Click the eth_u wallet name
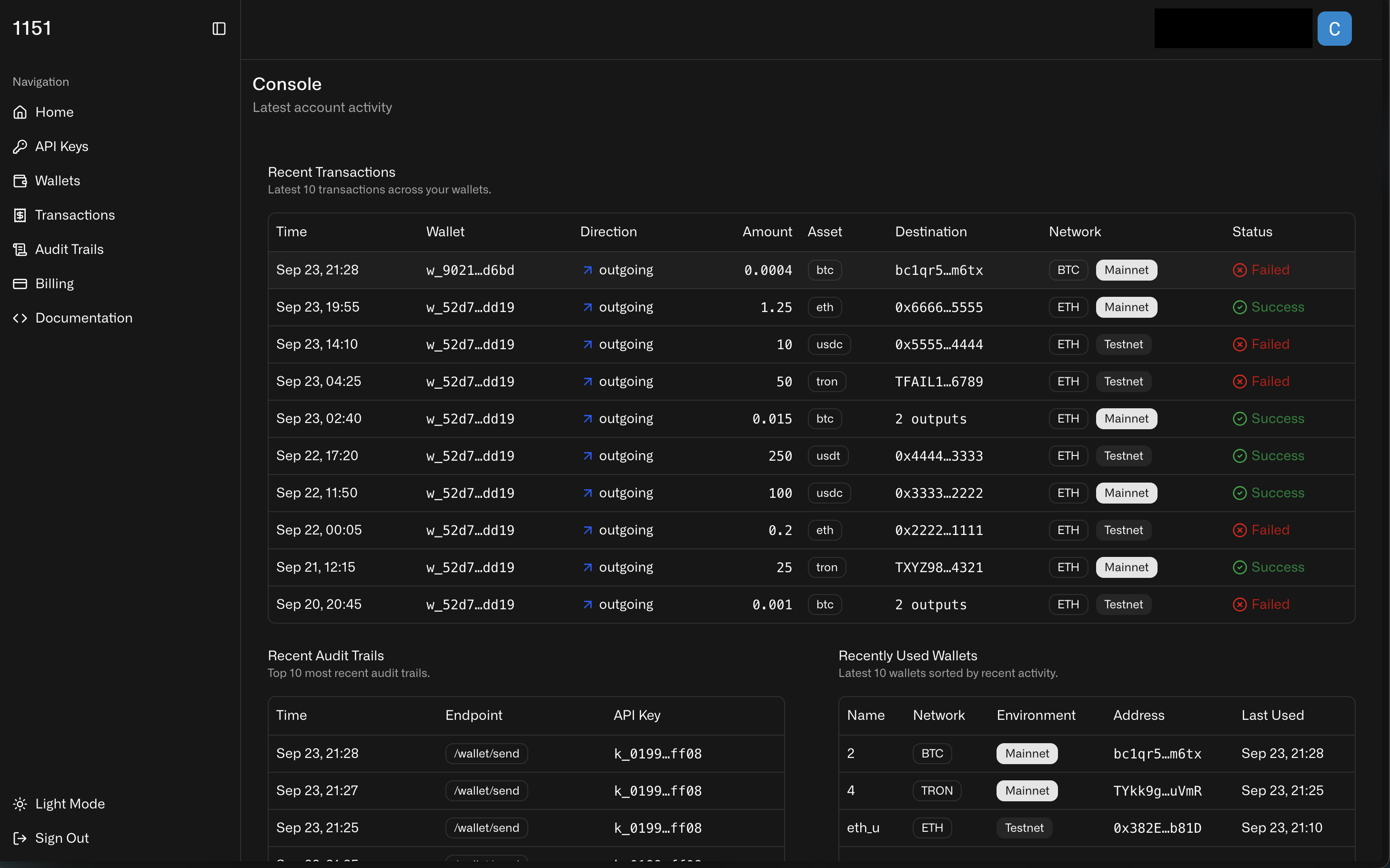This screenshot has width=1390, height=868. (863, 828)
